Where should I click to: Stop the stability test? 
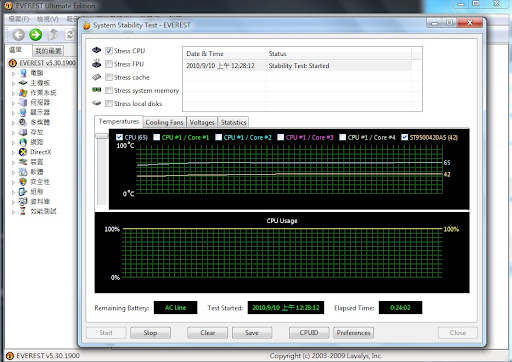click(x=150, y=333)
